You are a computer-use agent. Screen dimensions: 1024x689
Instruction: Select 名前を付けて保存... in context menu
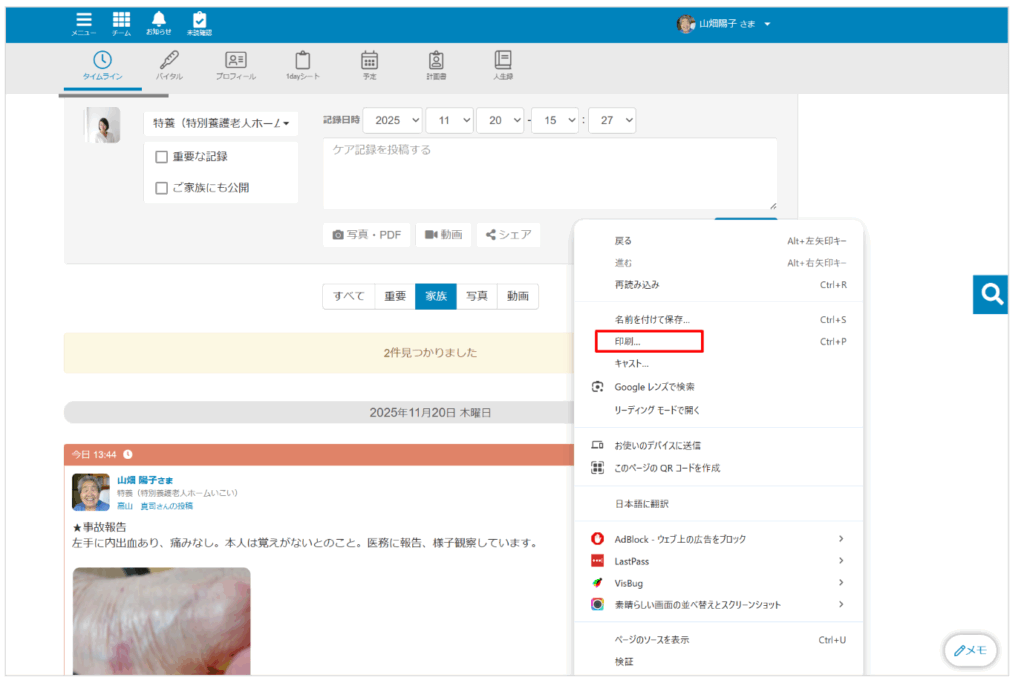pyautogui.click(x=652, y=320)
